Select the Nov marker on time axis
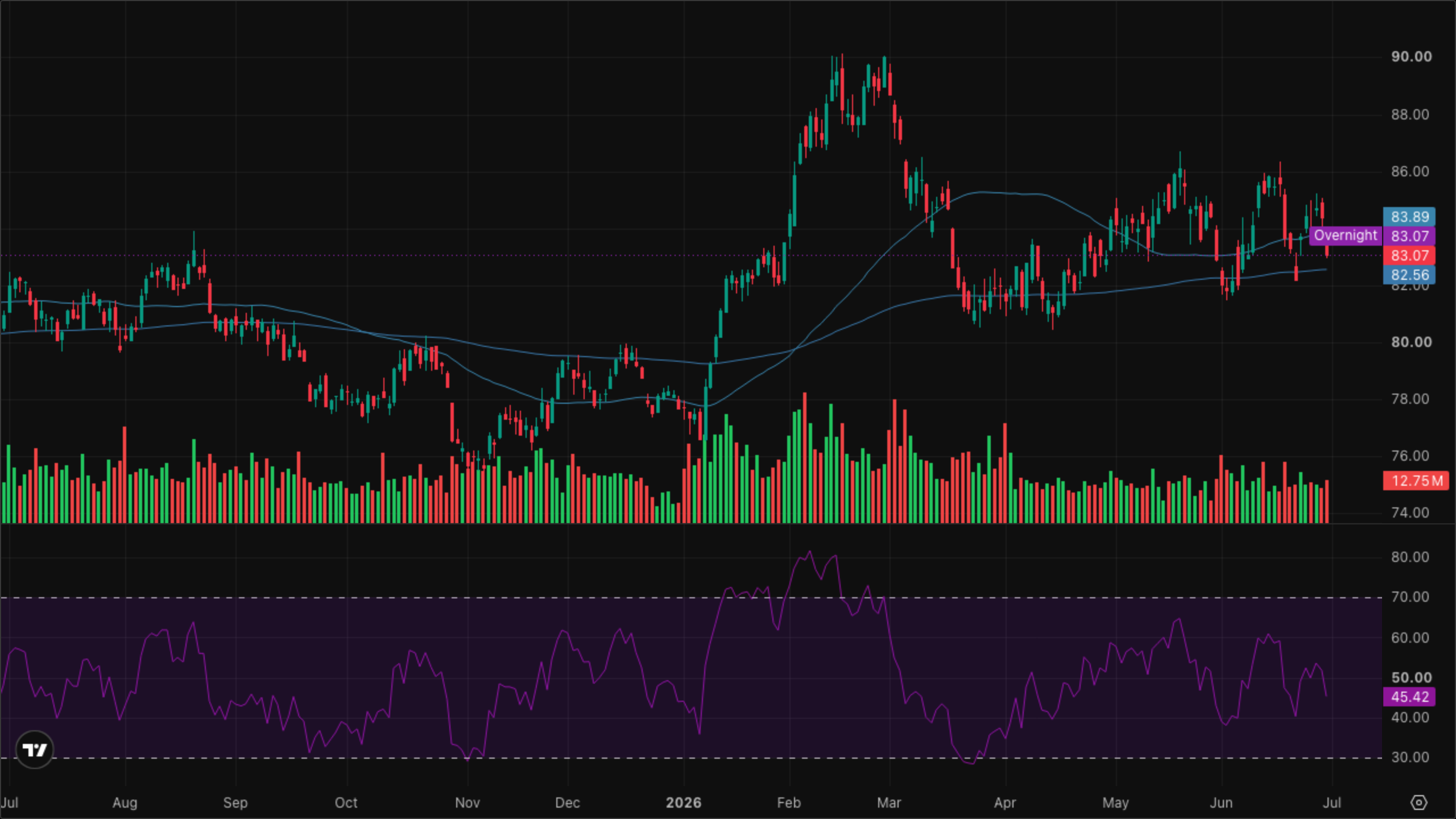 coord(467,803)
